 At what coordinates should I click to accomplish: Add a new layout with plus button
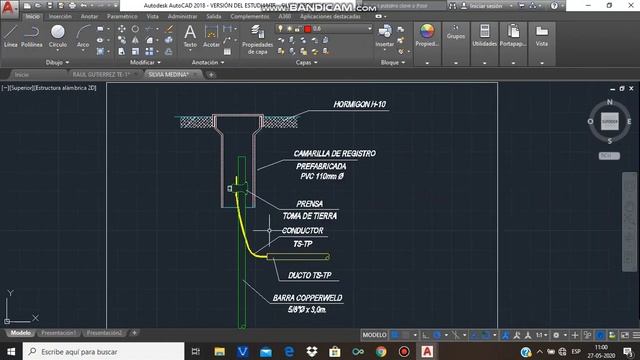pos(134,333)
